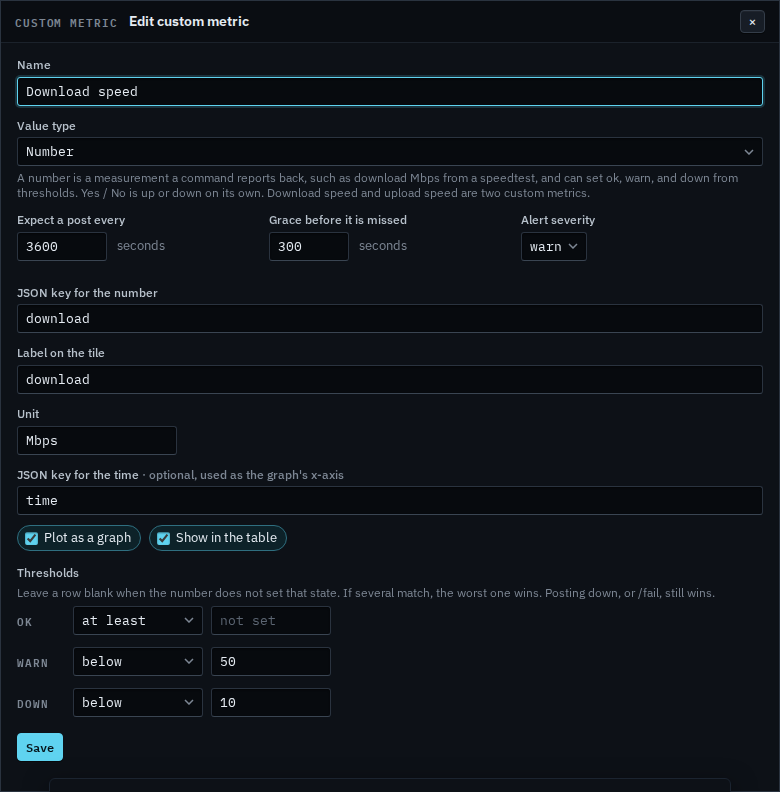This screenshot has height=792, width=780.
Task: Click the Thresholds section heading
Action: tap(48, 573)
